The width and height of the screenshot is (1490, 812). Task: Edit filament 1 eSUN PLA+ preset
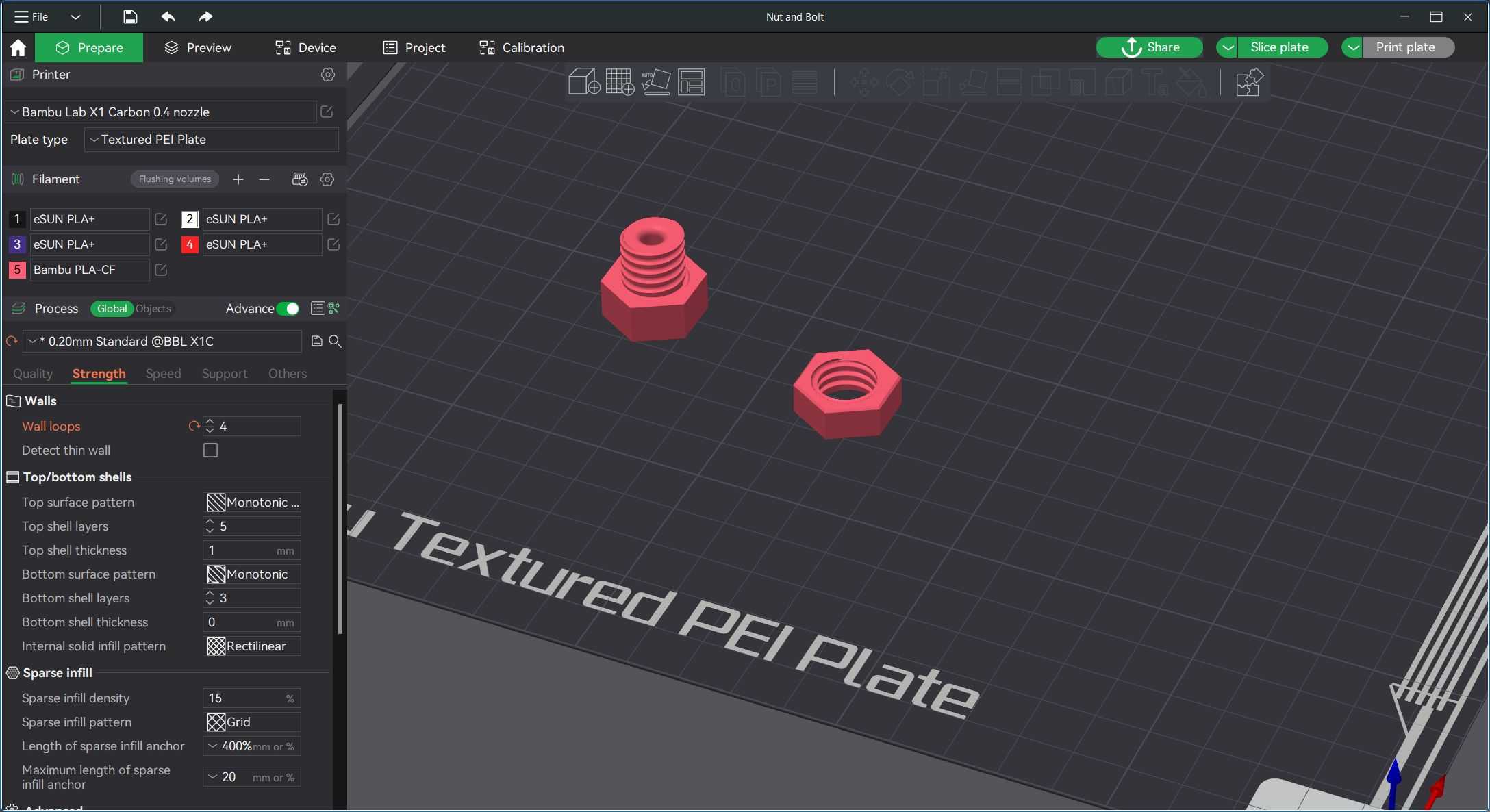click(161, 219)
